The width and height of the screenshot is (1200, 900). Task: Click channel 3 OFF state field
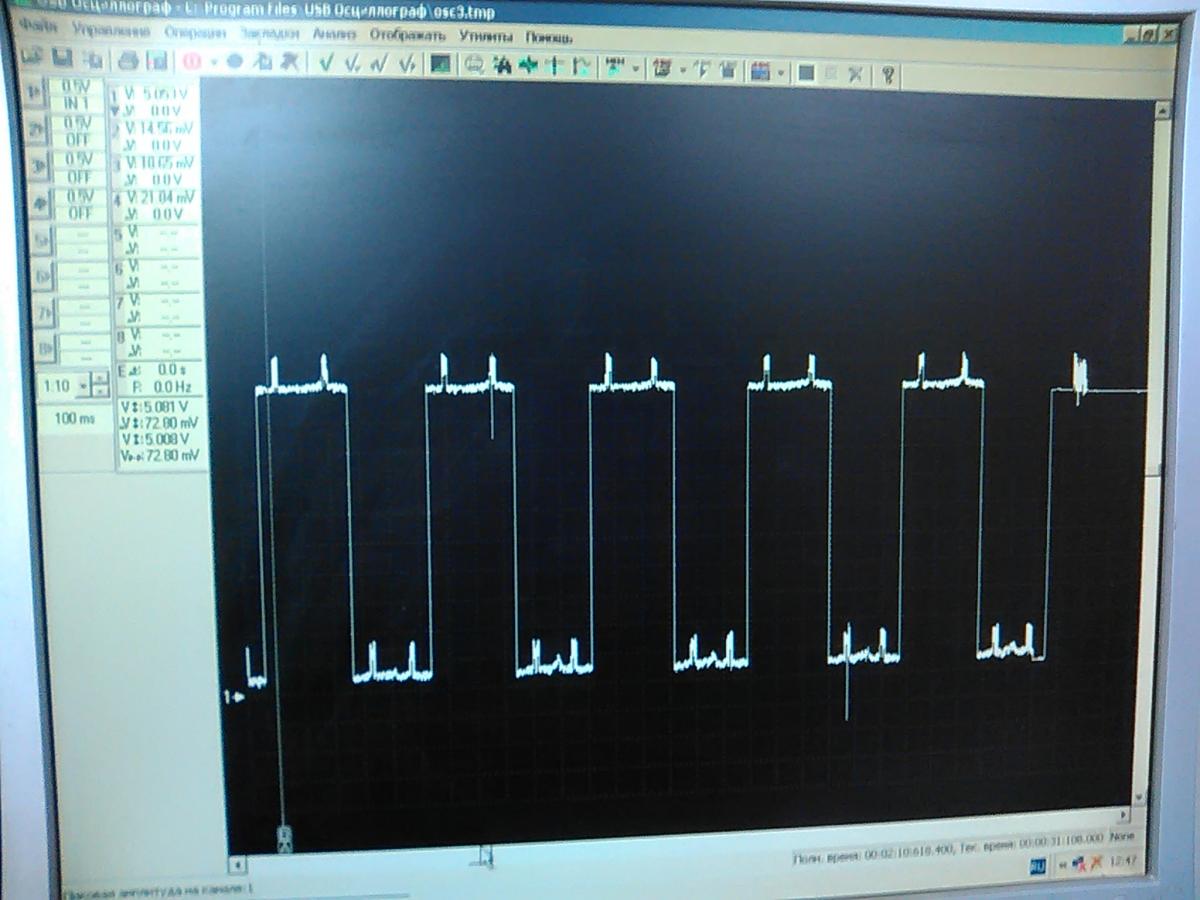80,176
